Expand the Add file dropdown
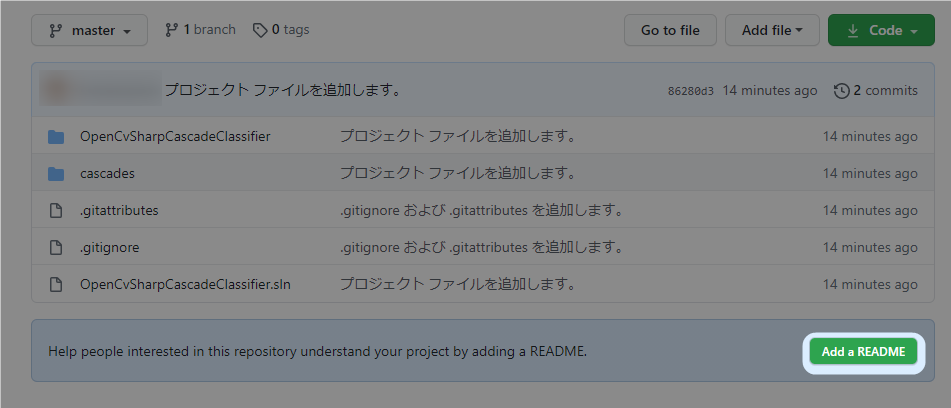 tap(772, 30)
